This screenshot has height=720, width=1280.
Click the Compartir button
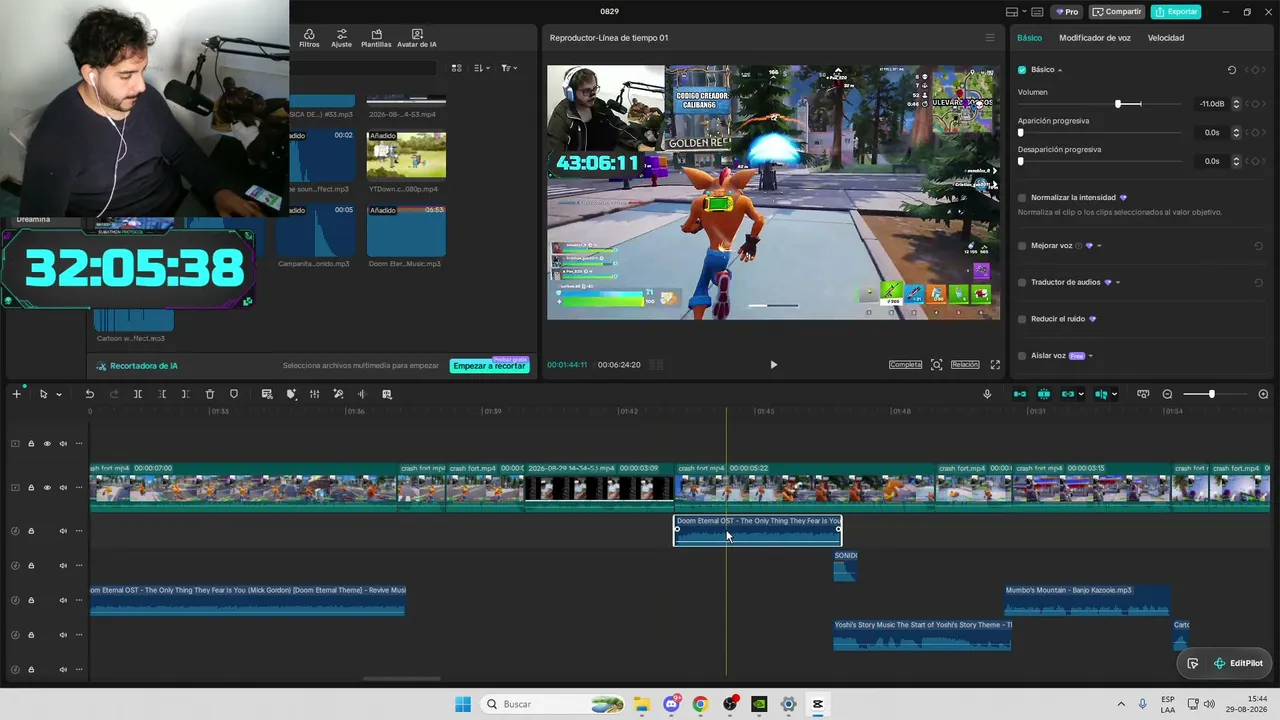click(x=1117, y=12)
